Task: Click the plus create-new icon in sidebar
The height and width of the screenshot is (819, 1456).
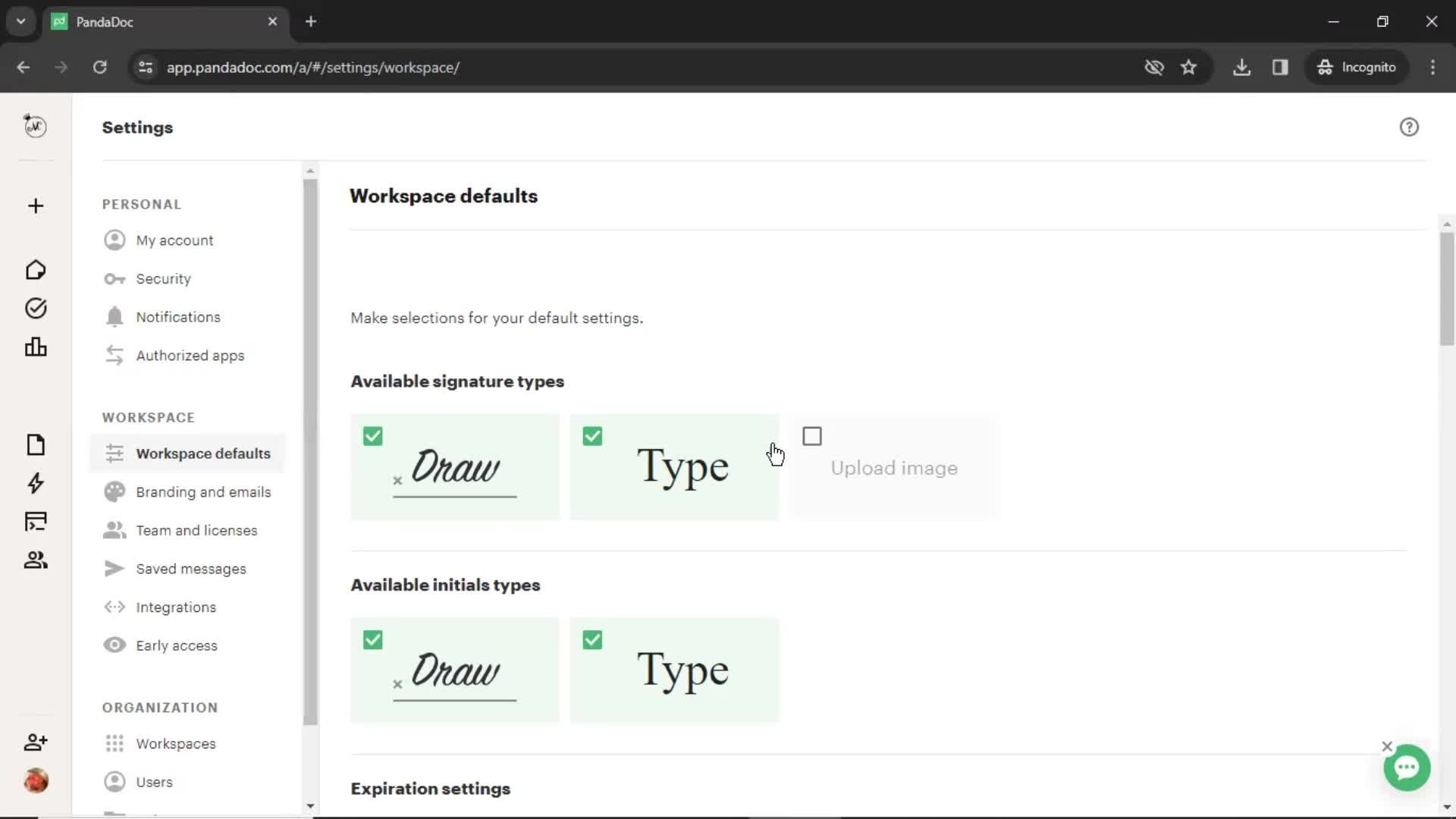Action: tap(36, 206)
